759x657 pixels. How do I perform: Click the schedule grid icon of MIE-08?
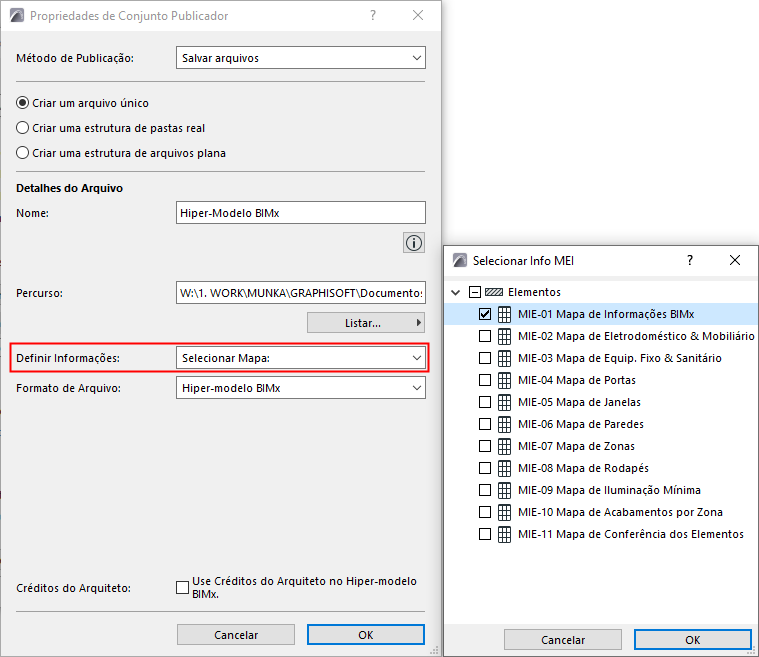pos(504,468)
